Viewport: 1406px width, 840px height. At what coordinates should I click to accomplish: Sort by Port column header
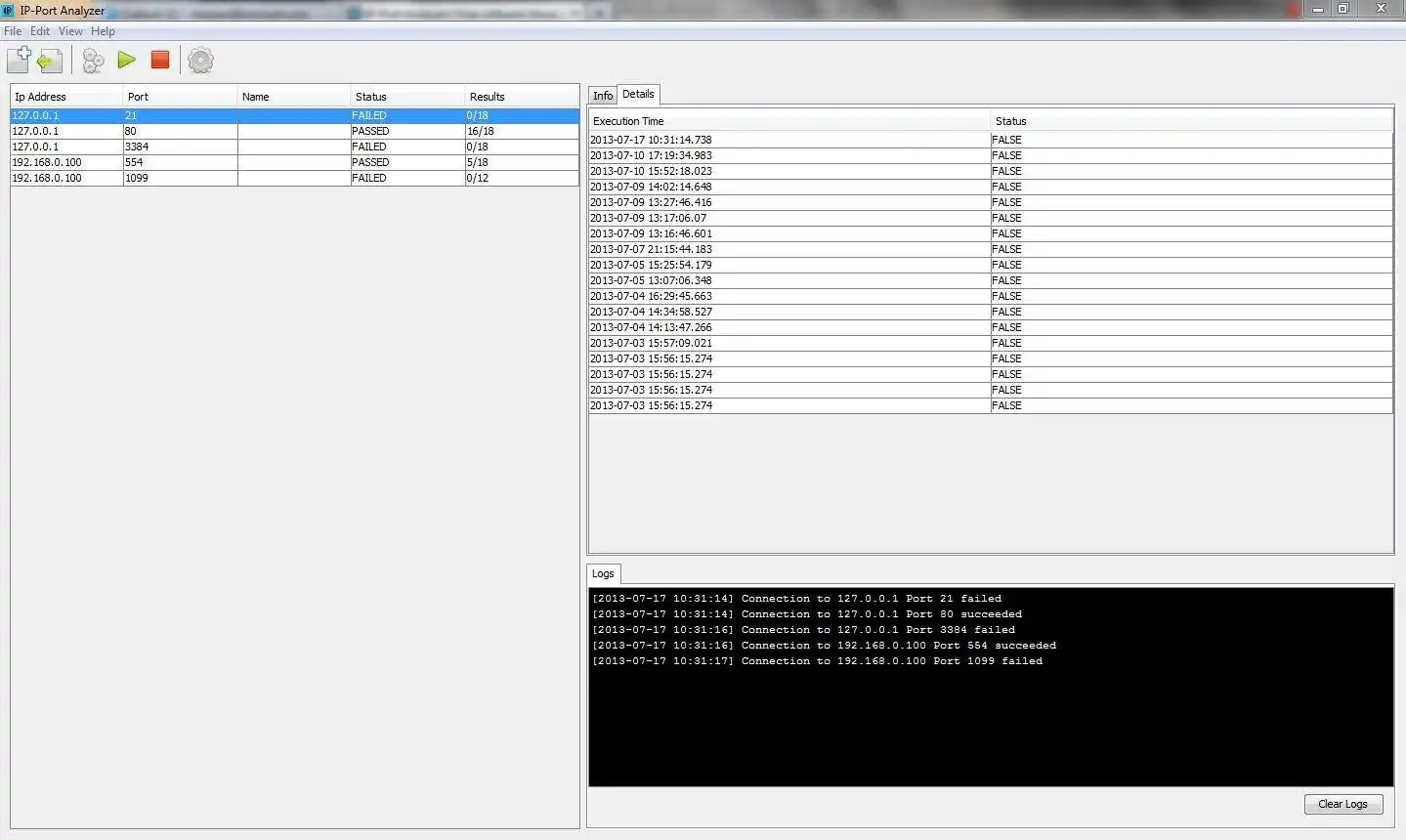(x=180, y=97)
